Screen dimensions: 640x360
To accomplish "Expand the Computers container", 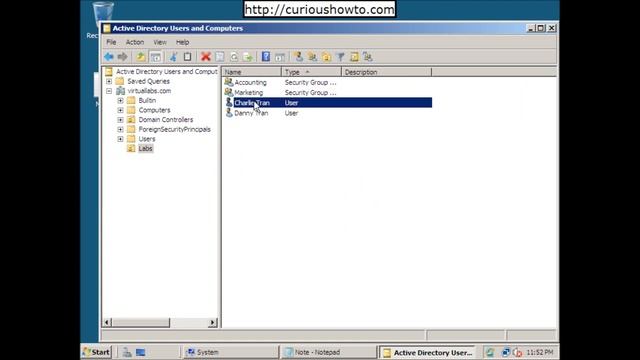I will pyautogui.click(x=120, y=110).
